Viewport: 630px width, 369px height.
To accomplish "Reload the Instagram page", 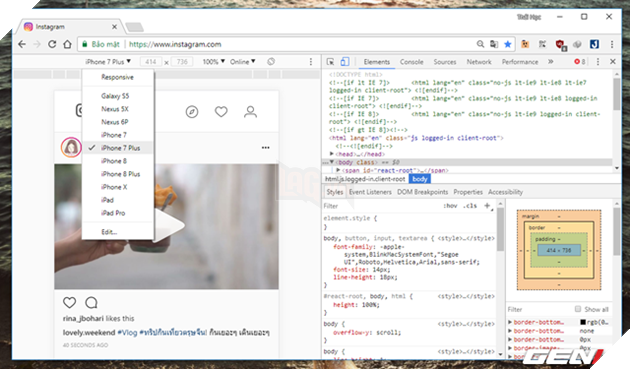I will [52, 44].
